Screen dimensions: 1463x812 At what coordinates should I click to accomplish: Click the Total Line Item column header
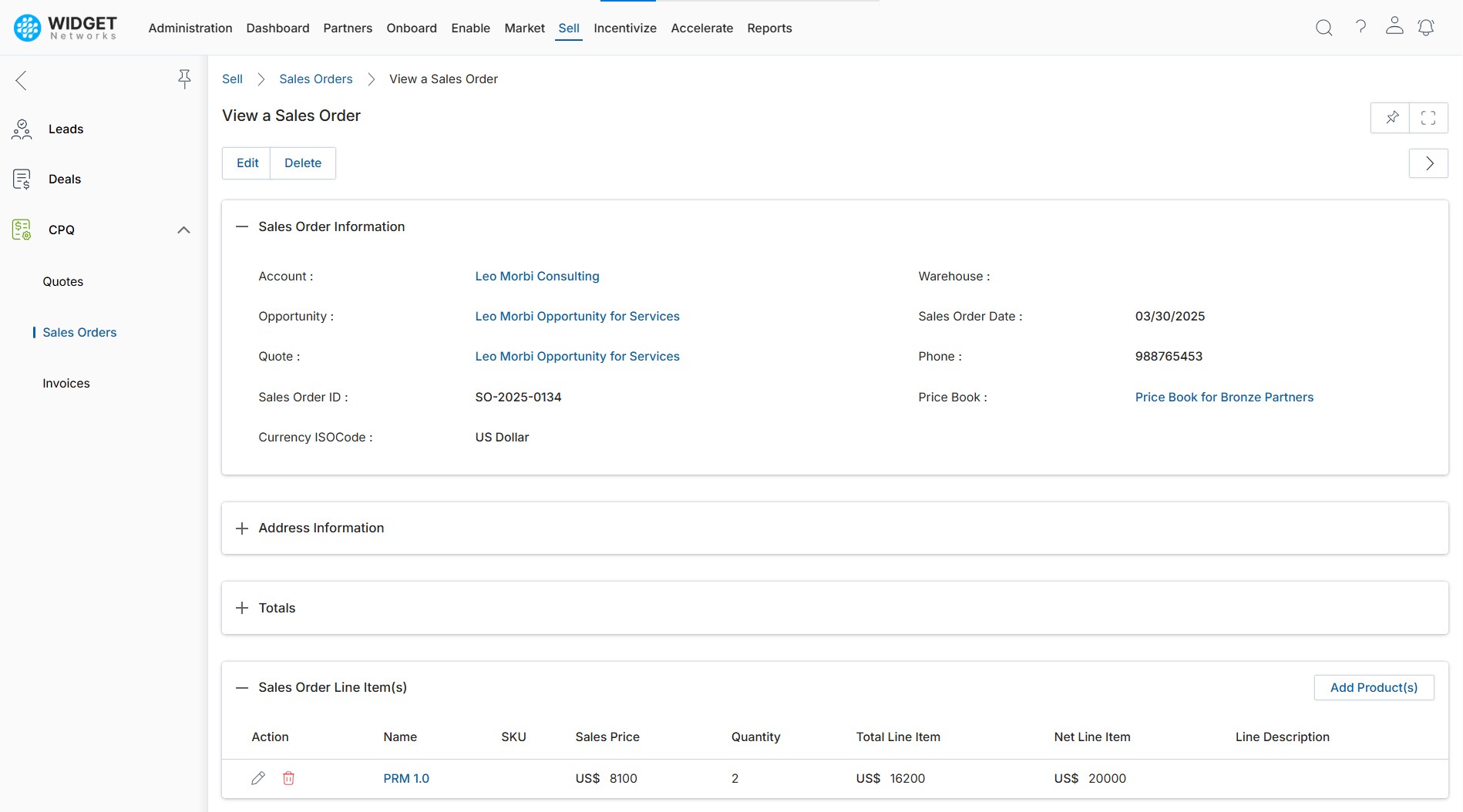pos(898,737)
